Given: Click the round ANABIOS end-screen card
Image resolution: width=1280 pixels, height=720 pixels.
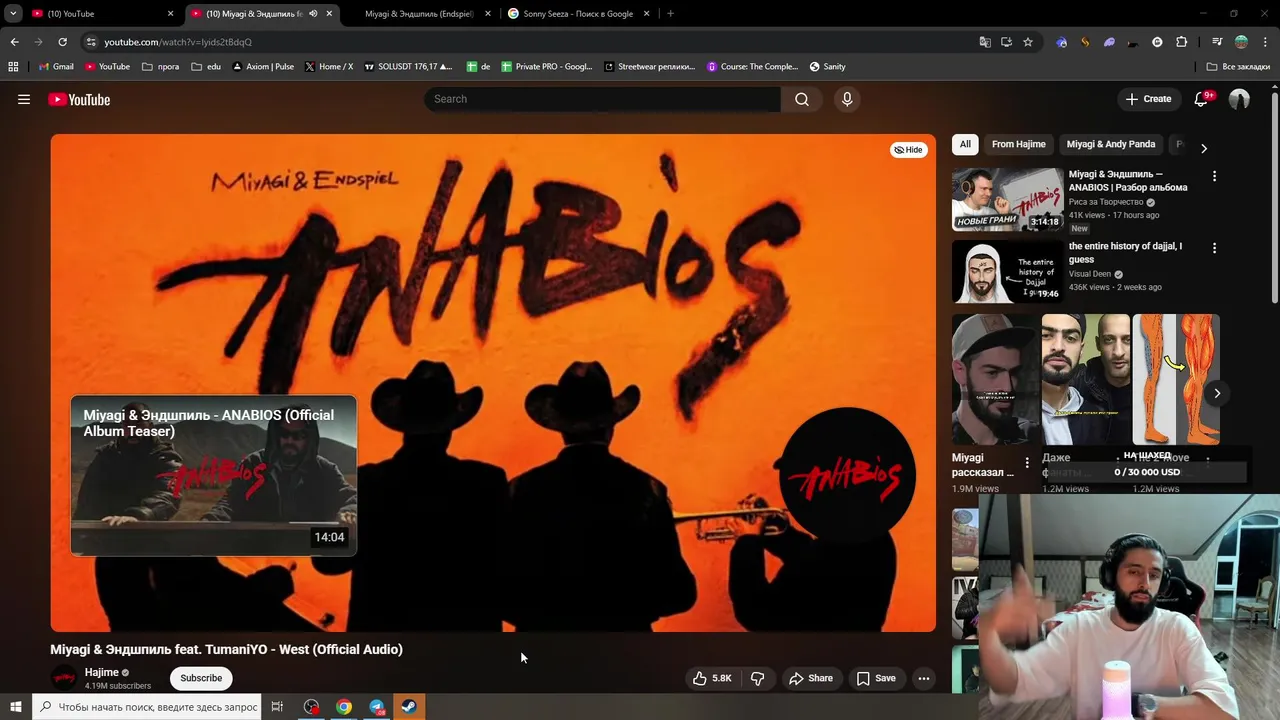Looking at the screenshot, I should click(x=847, y=475).
